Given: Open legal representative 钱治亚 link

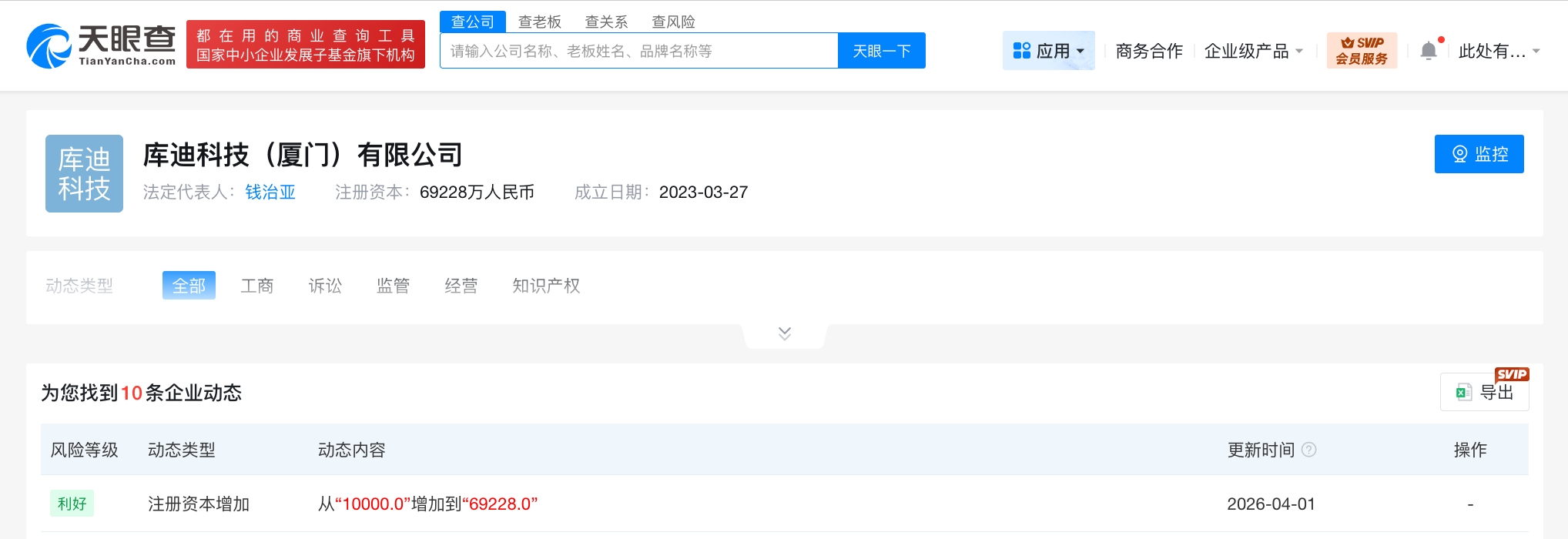Looking at the screenshot, I should 270,192.
